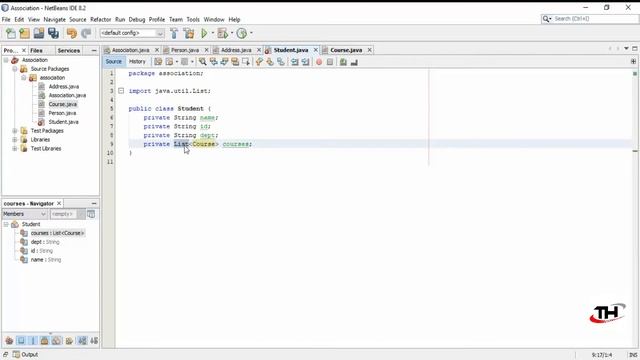Click the New File toolbar icon
Image resolution: width=640 pixels, height=360 pixels.
[11, 33]
